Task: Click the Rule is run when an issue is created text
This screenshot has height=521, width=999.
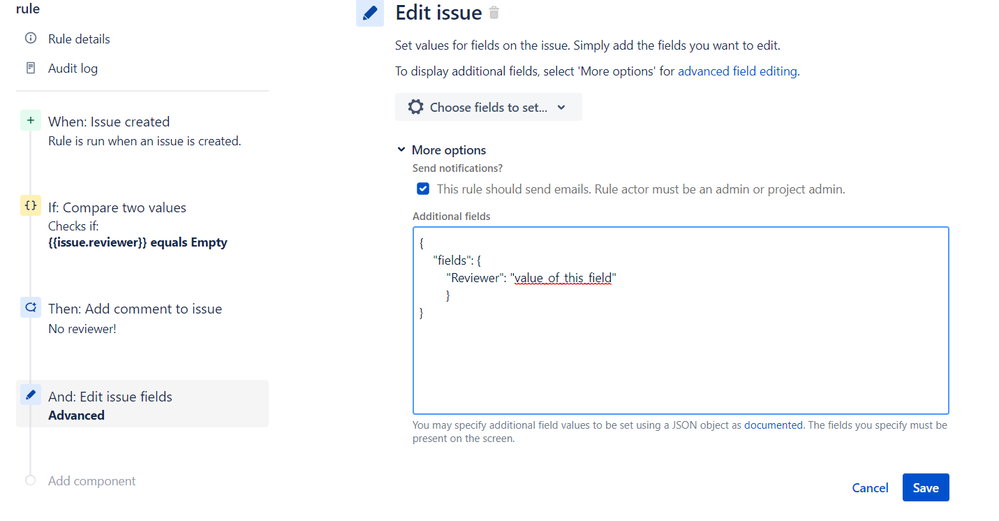Action: (x=145, y=141)
